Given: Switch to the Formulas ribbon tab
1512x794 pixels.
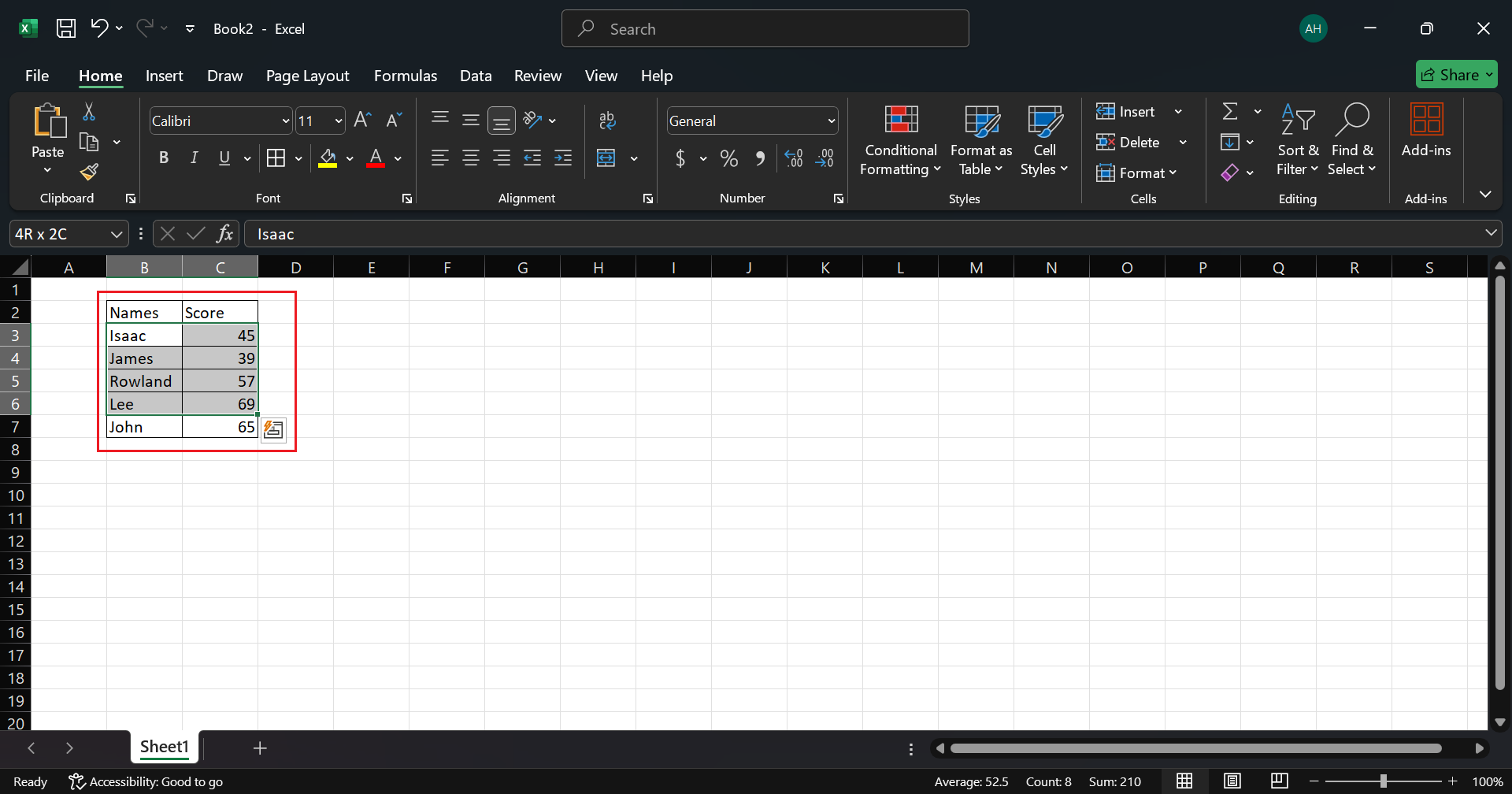Looking at the screenshot, I should 405,76.
